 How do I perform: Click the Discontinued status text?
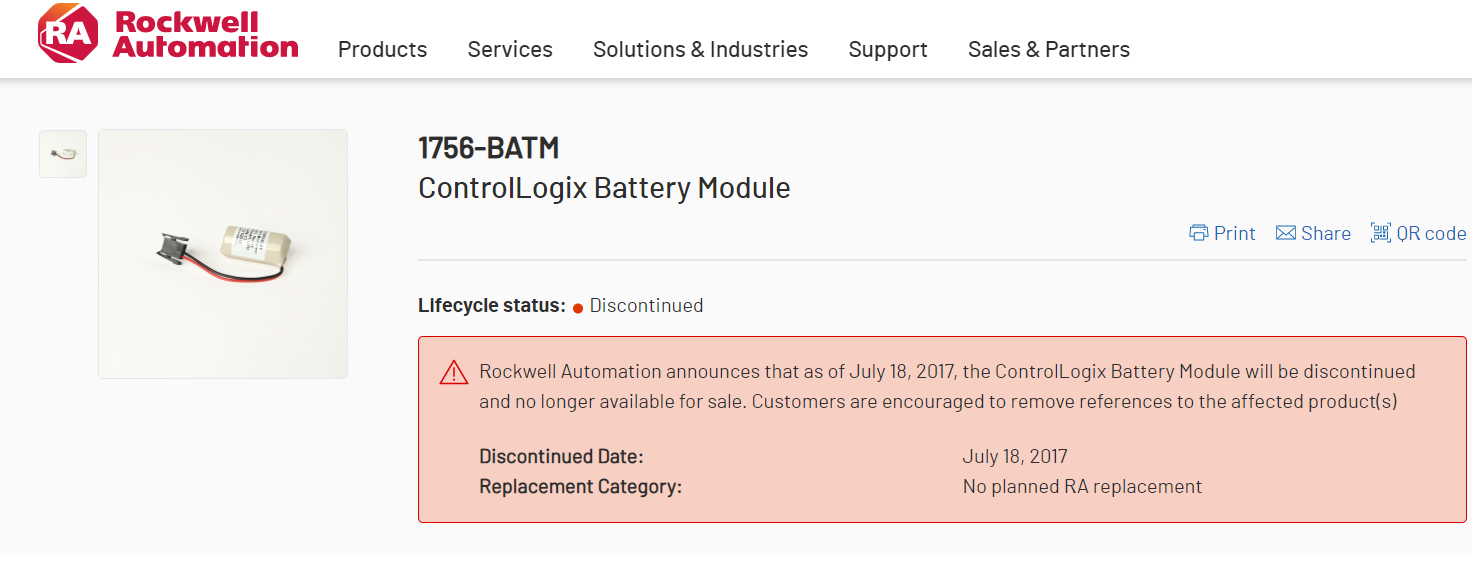(x=646, y=306)
